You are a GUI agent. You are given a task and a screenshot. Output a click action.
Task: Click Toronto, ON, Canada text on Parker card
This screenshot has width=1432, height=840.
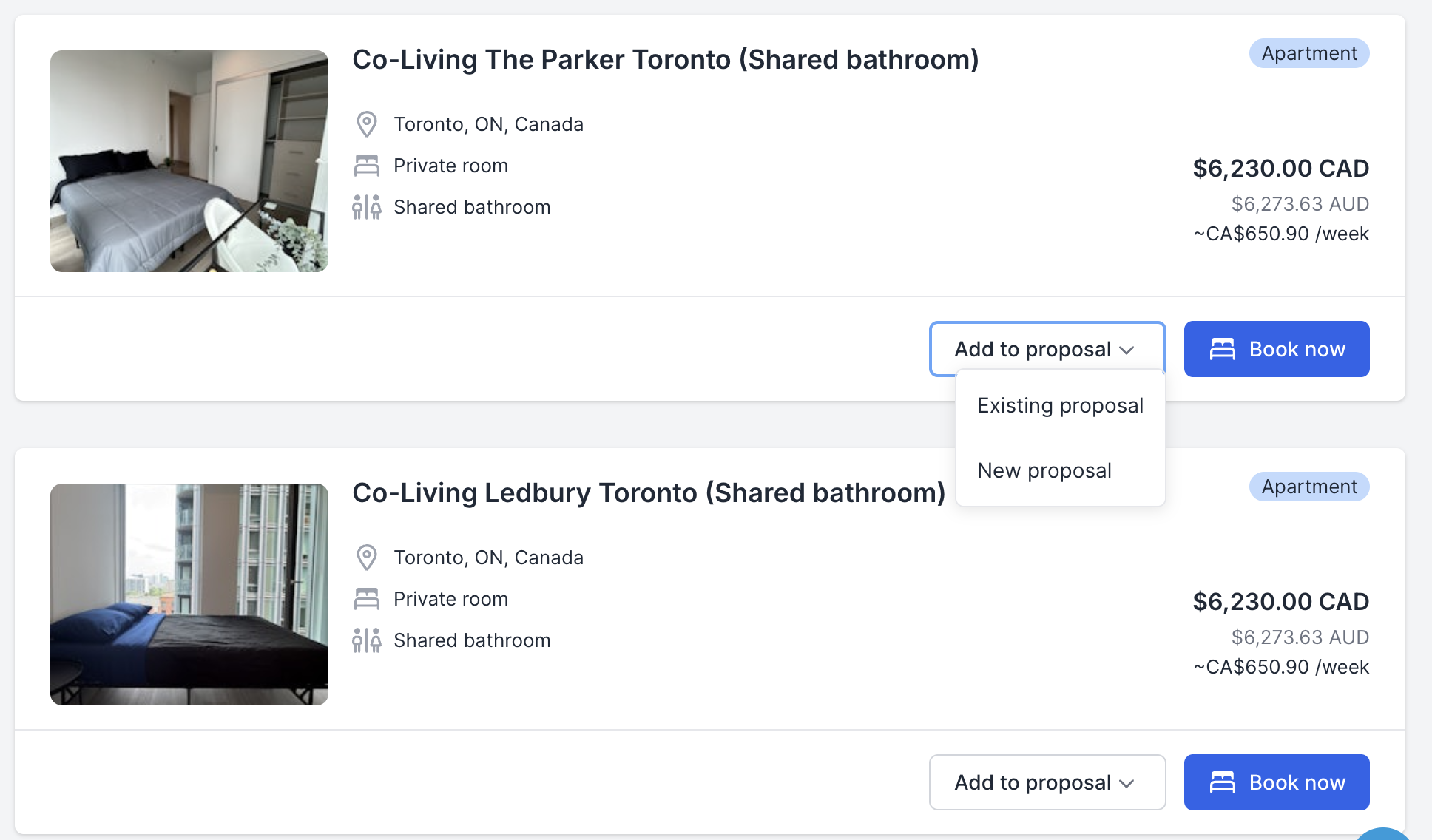click(488, 124)
